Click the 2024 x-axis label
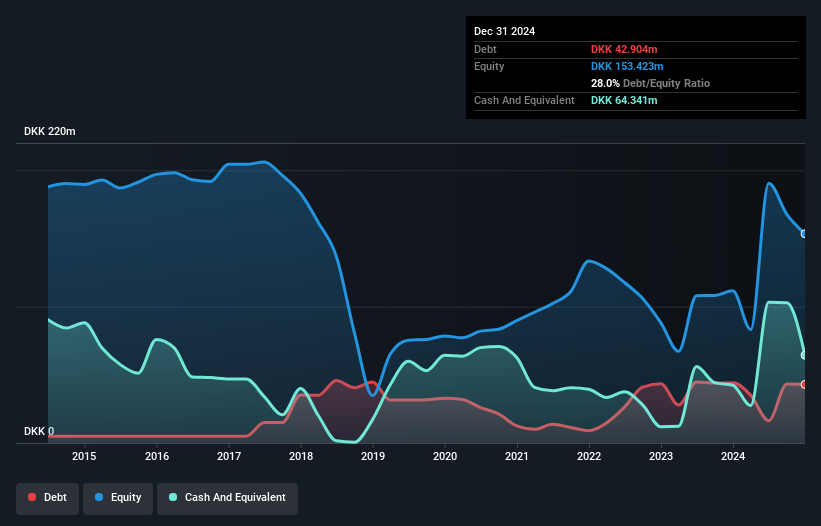 click(733, 456)
